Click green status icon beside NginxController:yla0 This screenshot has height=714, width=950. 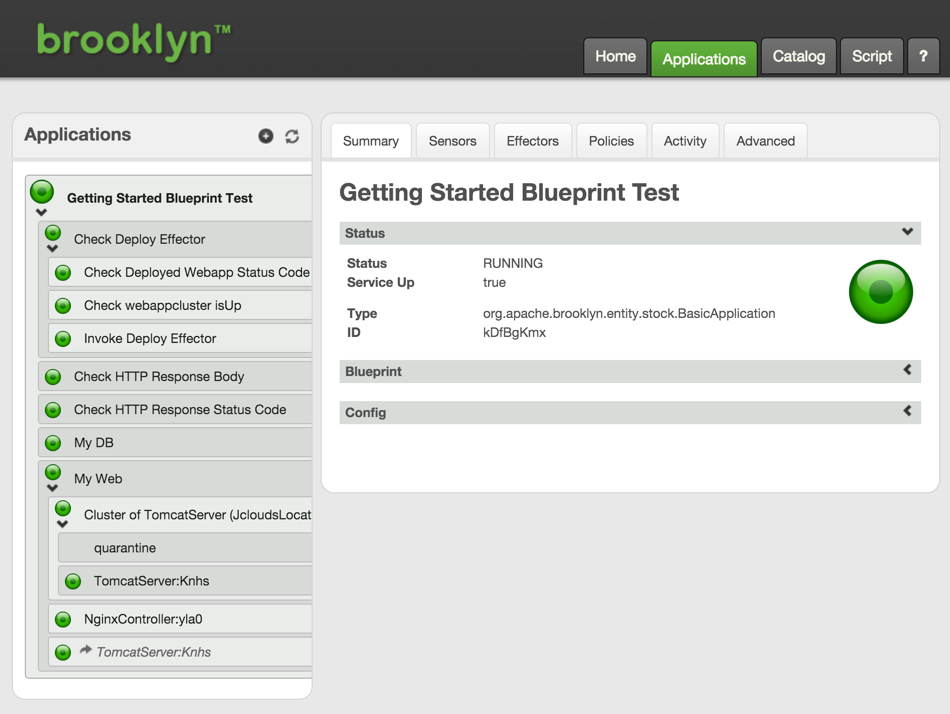coord(63,620)
